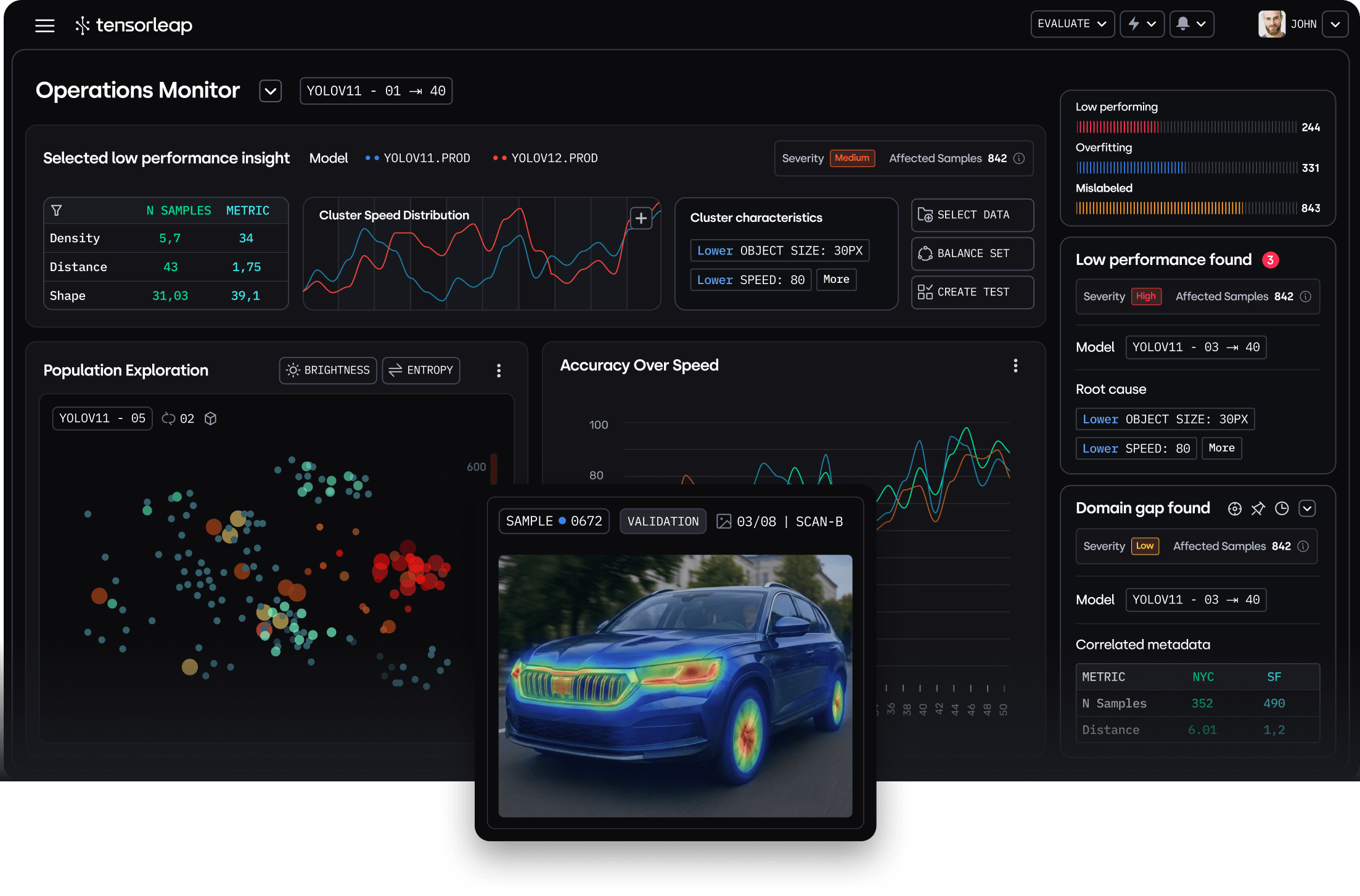
Task: Click the plus icon on Cluster Speed Distribution
Action: (641, 218)
